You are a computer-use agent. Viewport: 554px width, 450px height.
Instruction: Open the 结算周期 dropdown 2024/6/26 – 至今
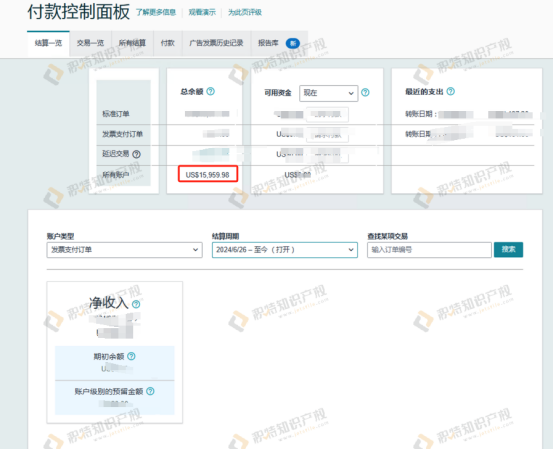(285, 250)
